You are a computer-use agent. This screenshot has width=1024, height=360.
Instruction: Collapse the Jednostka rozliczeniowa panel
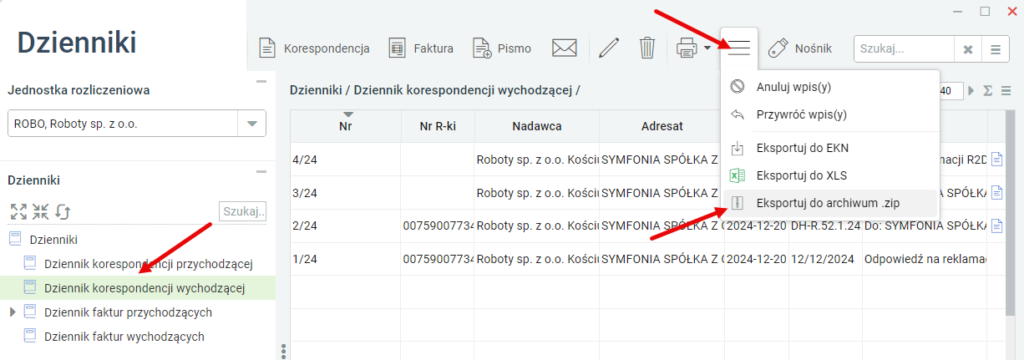[261, 82]
